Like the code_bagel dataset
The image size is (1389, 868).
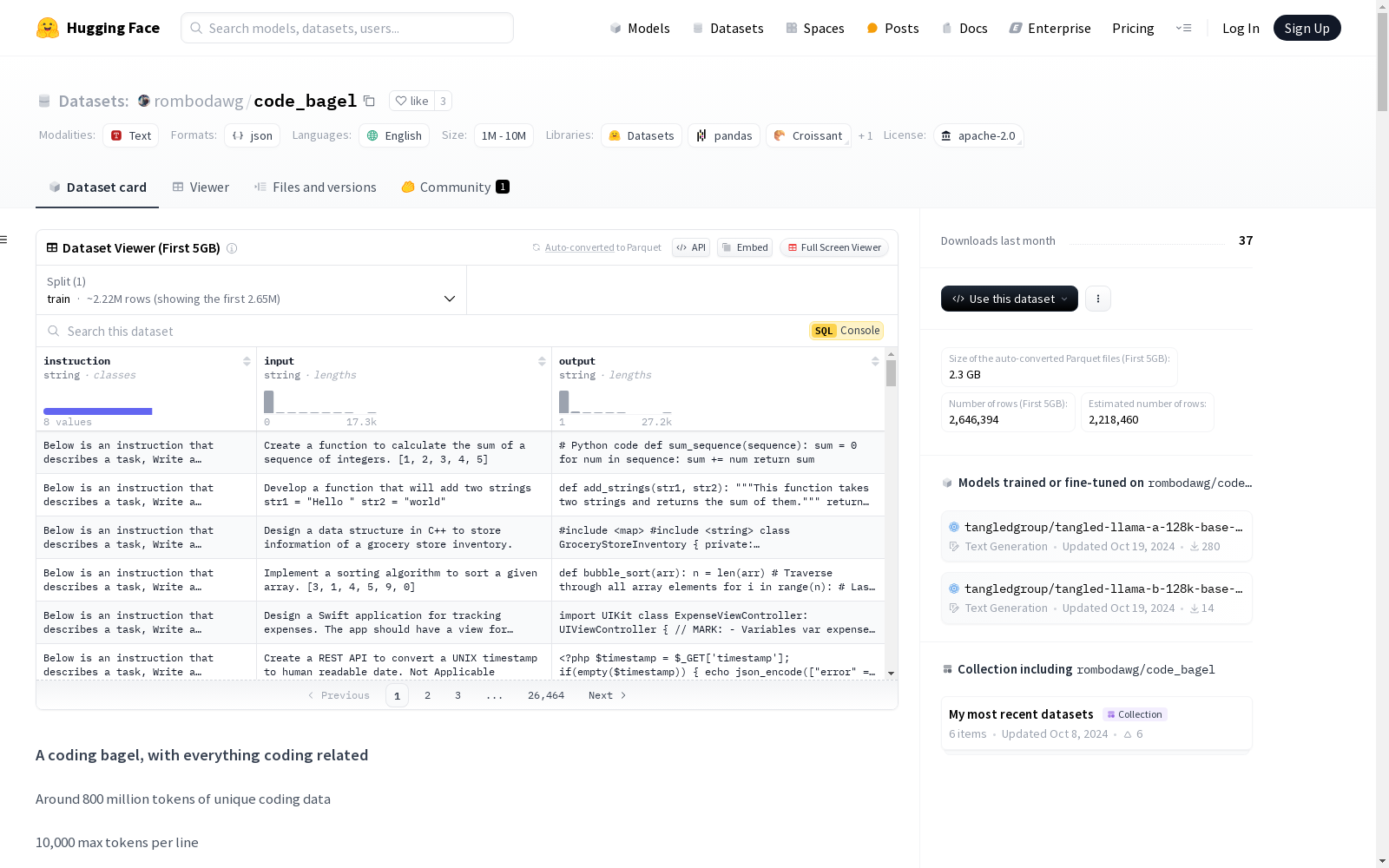point(411,101)
